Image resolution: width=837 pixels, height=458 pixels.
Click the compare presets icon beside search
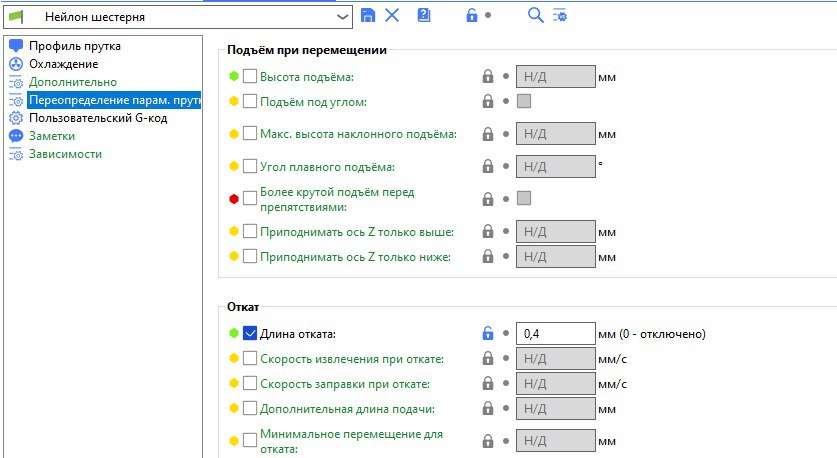pos(559,15)
